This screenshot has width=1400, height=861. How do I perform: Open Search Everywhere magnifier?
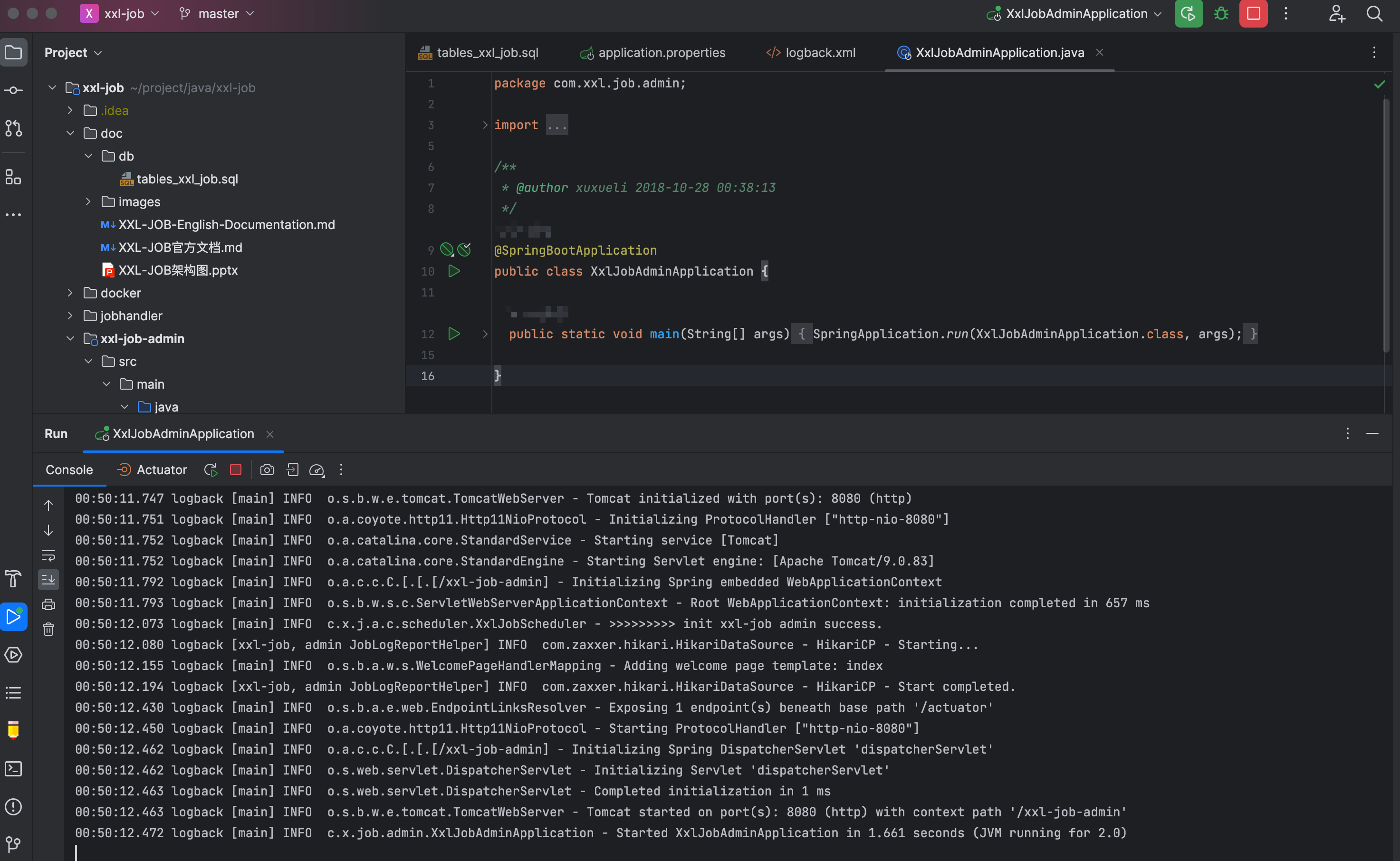tap(1374, 14)
